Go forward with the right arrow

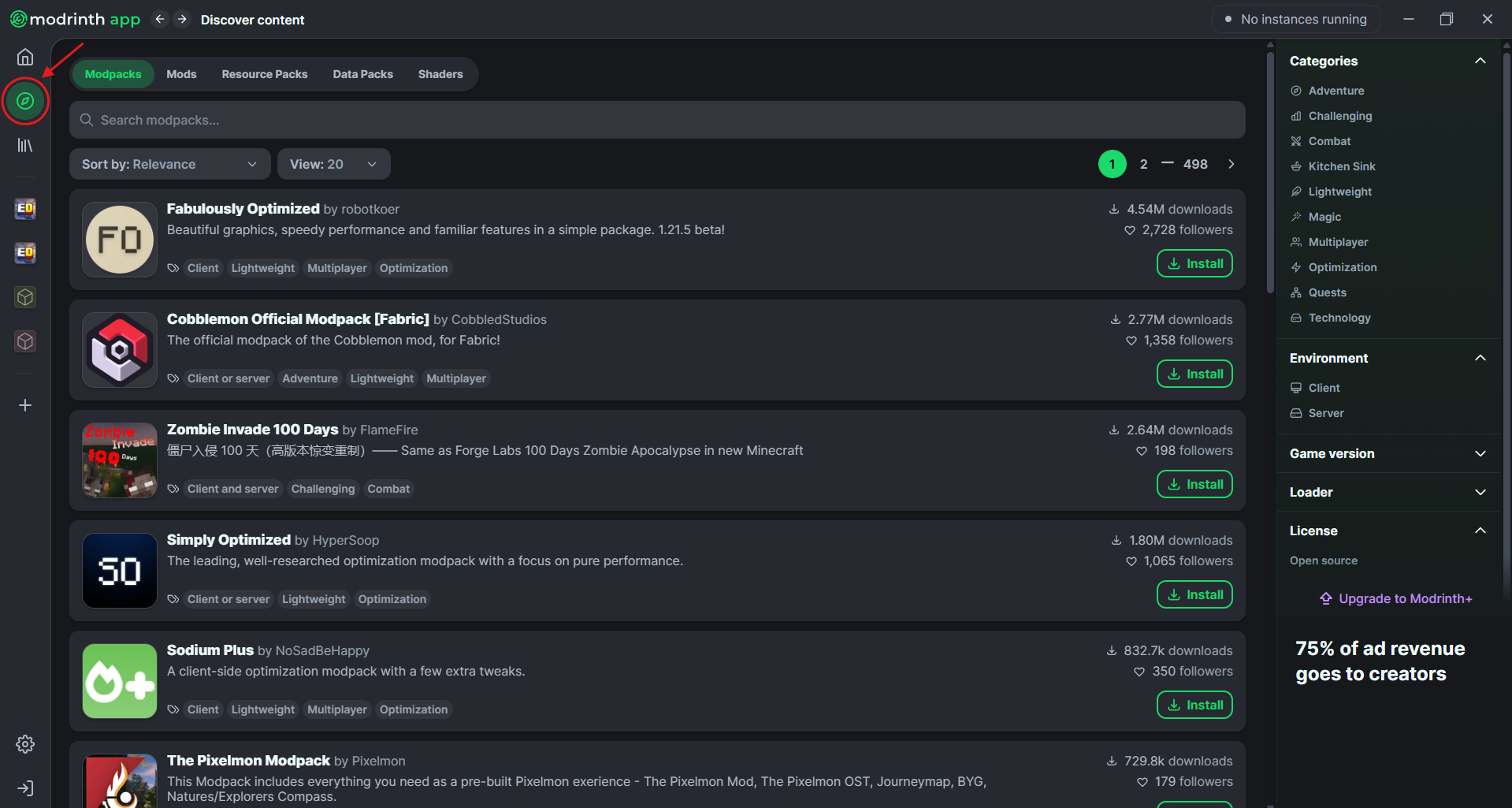pyautogui.click(x=182, y=19)
